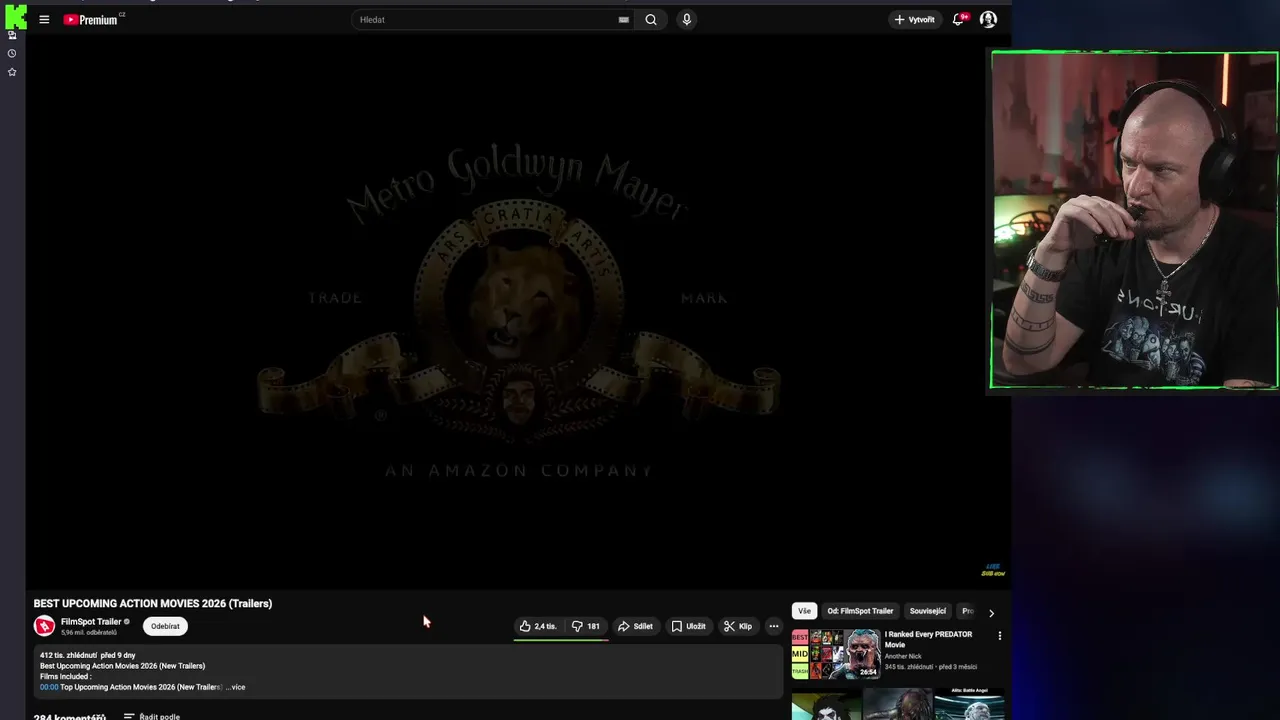The height and width of the screenshot is (720, 1280).
Task: Open BEST UPCOMING ACTION MOVIES 2026 title
Action: pyautogui.click(x=153, y=603)
